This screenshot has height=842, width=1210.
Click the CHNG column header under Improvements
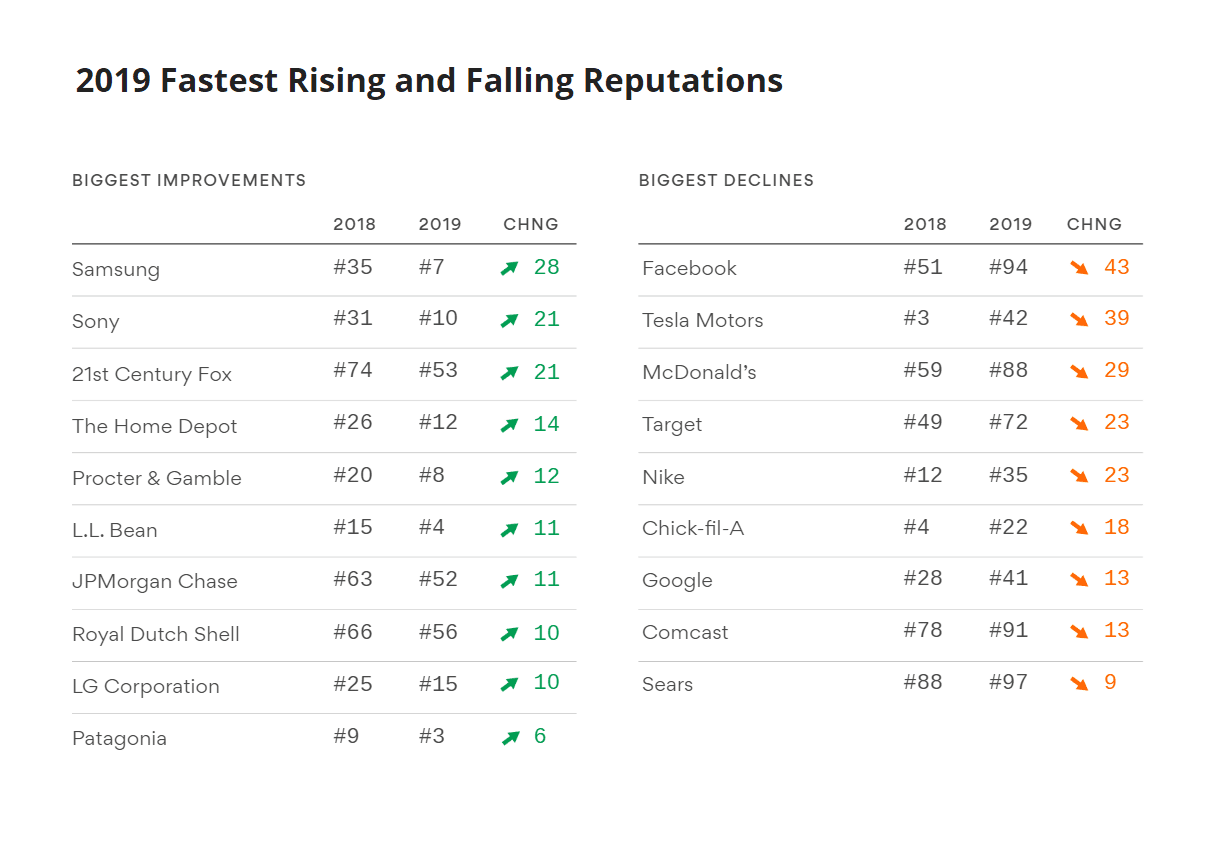(x=531, y=224)
